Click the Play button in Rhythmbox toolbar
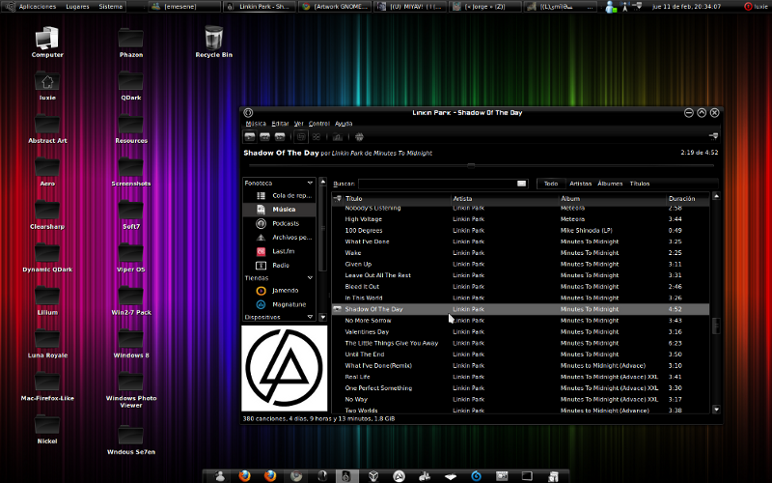772x483 pixels. pos(250,137)
